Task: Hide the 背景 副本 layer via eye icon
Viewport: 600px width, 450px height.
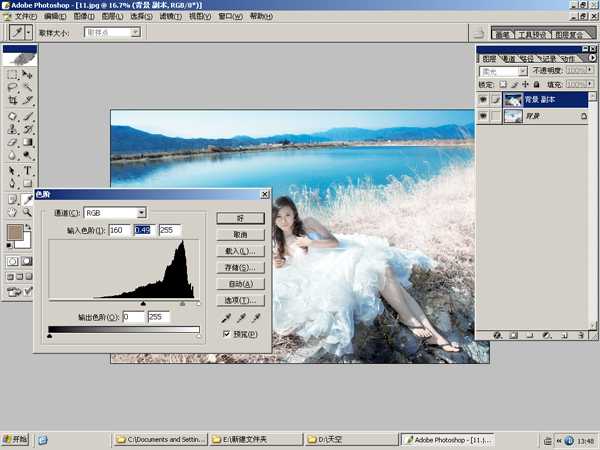Action: point(483,100)
